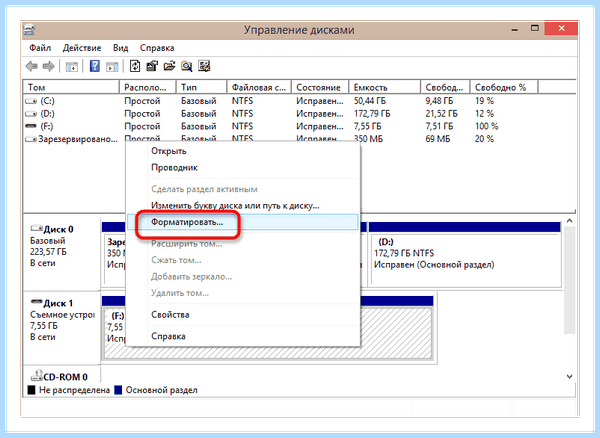Click the drive icon of volume (D:)
This screenshot has height=438, width=600.
31,114
